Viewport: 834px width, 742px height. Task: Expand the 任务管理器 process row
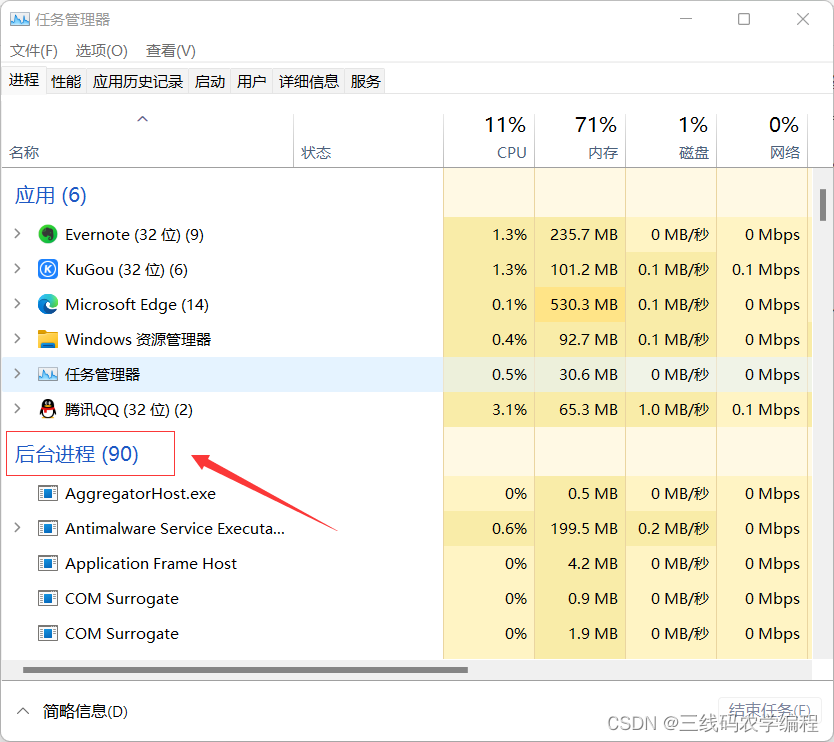18,374
